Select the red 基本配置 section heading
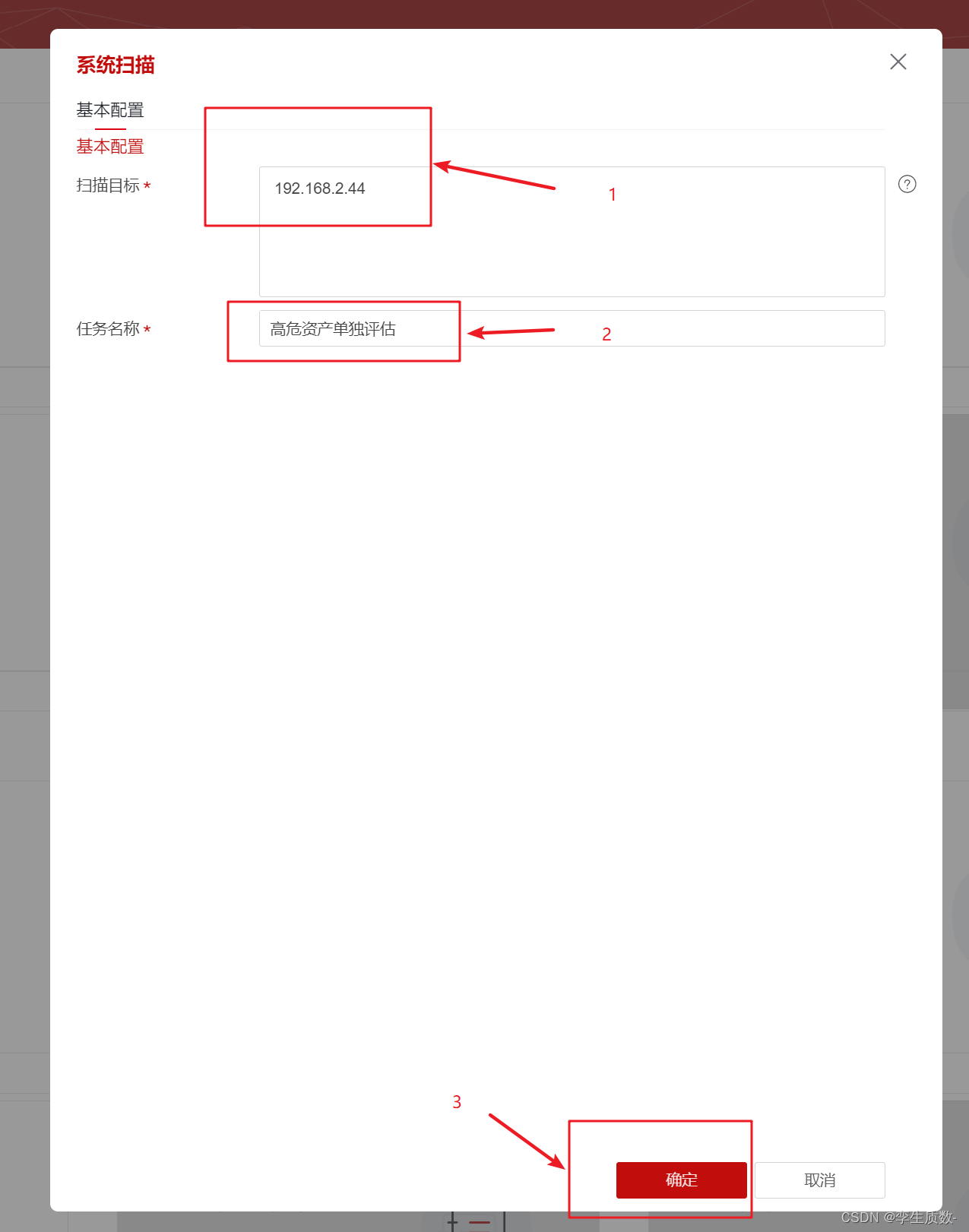 [110, 146]
